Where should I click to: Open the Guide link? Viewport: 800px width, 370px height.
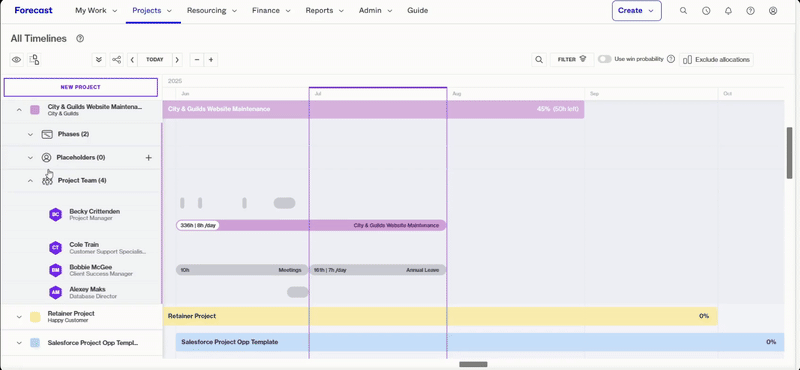(x=417, y=10)
